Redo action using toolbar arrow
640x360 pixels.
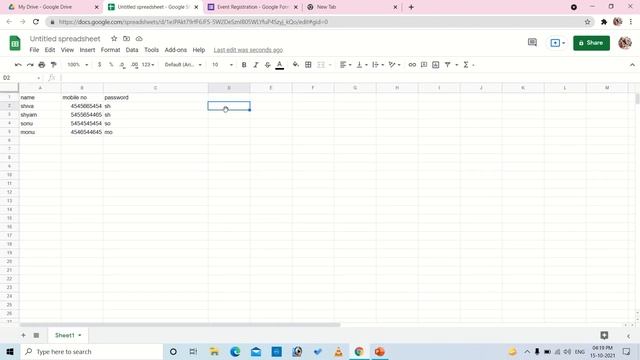pos(30,65)
